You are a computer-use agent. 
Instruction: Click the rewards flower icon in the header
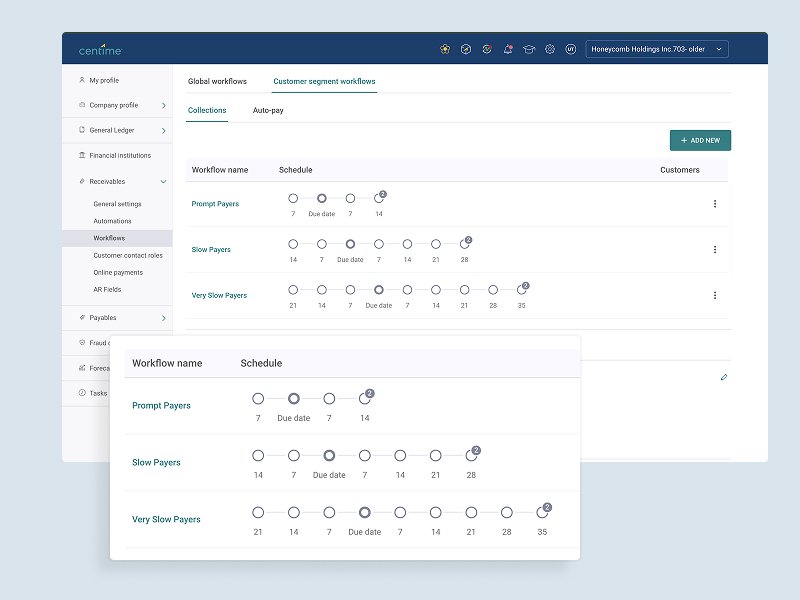coord(445,48)
